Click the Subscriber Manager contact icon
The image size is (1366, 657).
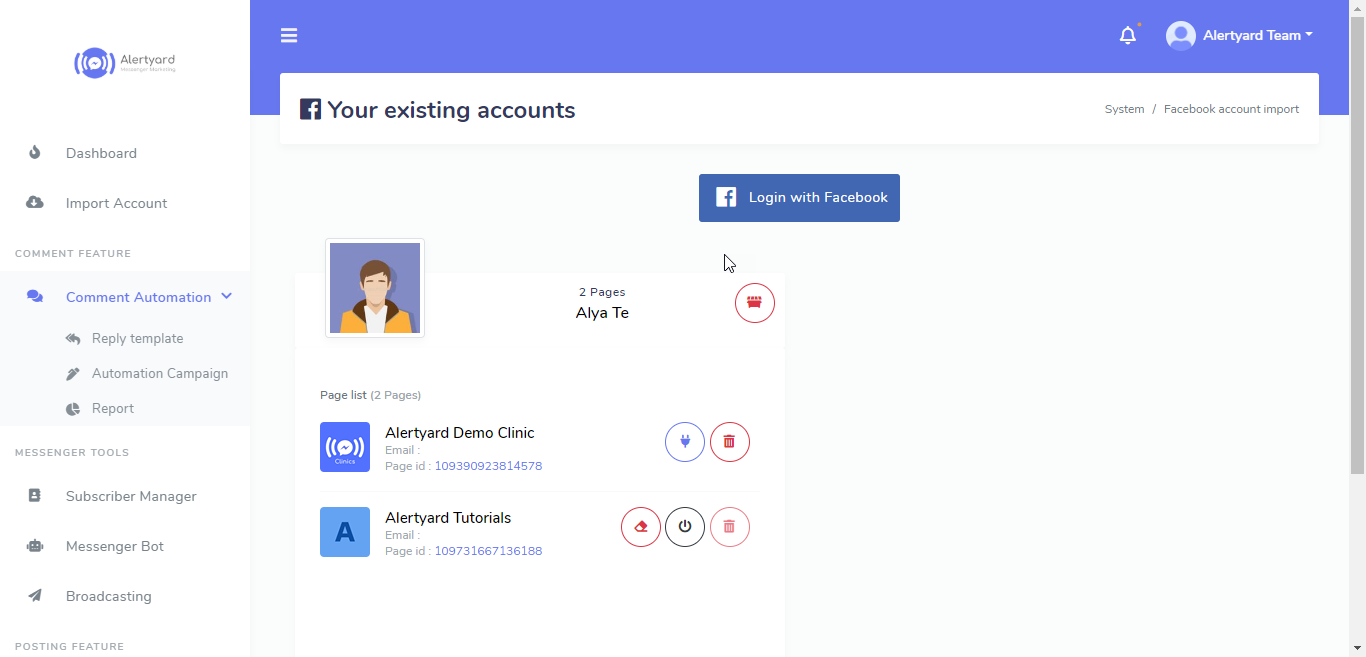pyautogui.click(x=35, y=495)
